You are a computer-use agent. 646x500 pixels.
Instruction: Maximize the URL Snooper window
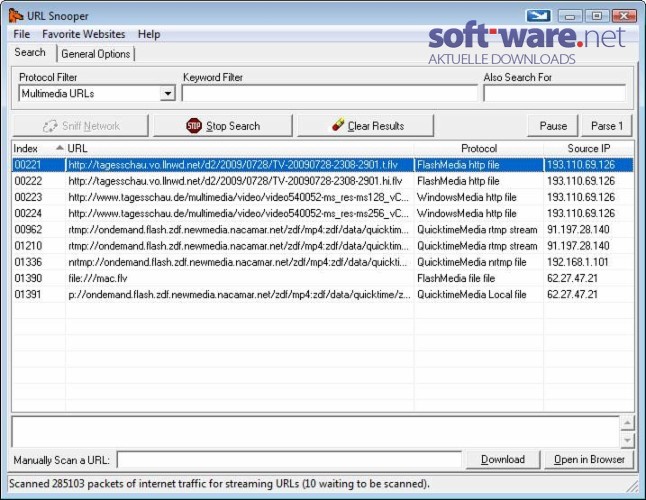click(x=597, y=16)
